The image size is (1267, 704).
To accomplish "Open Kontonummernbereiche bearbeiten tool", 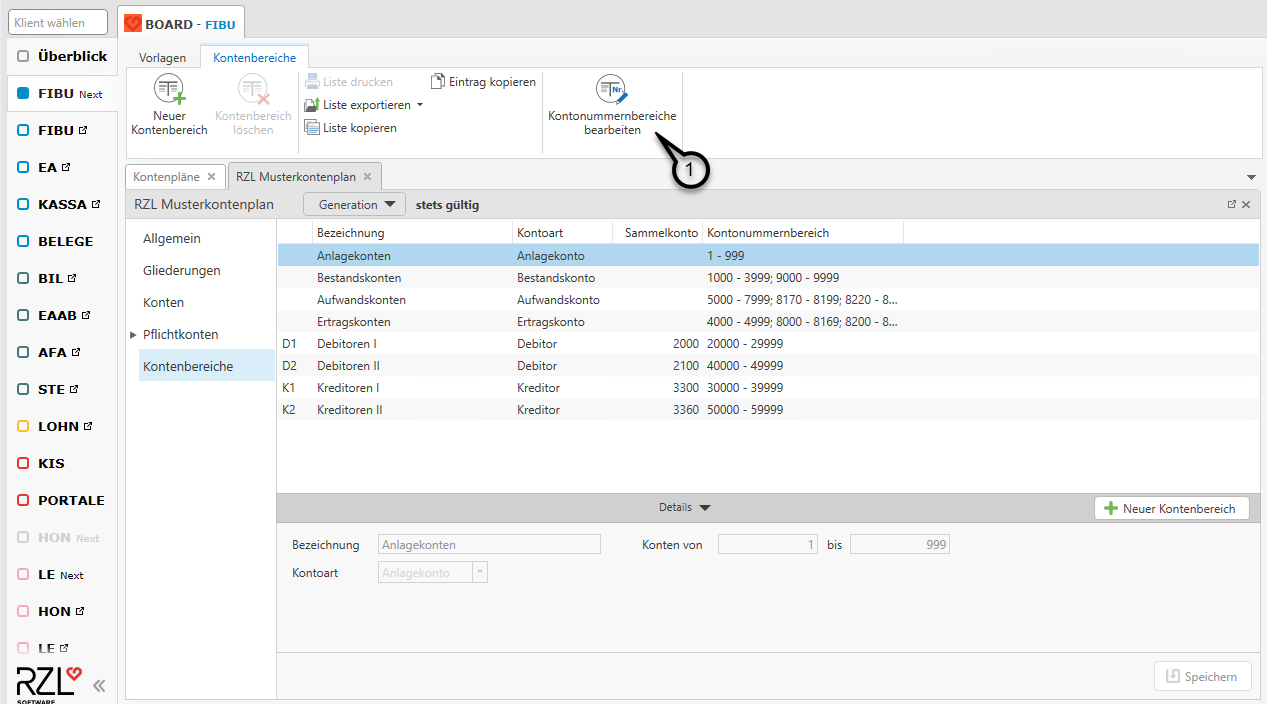I will click(x=611, y=90).
